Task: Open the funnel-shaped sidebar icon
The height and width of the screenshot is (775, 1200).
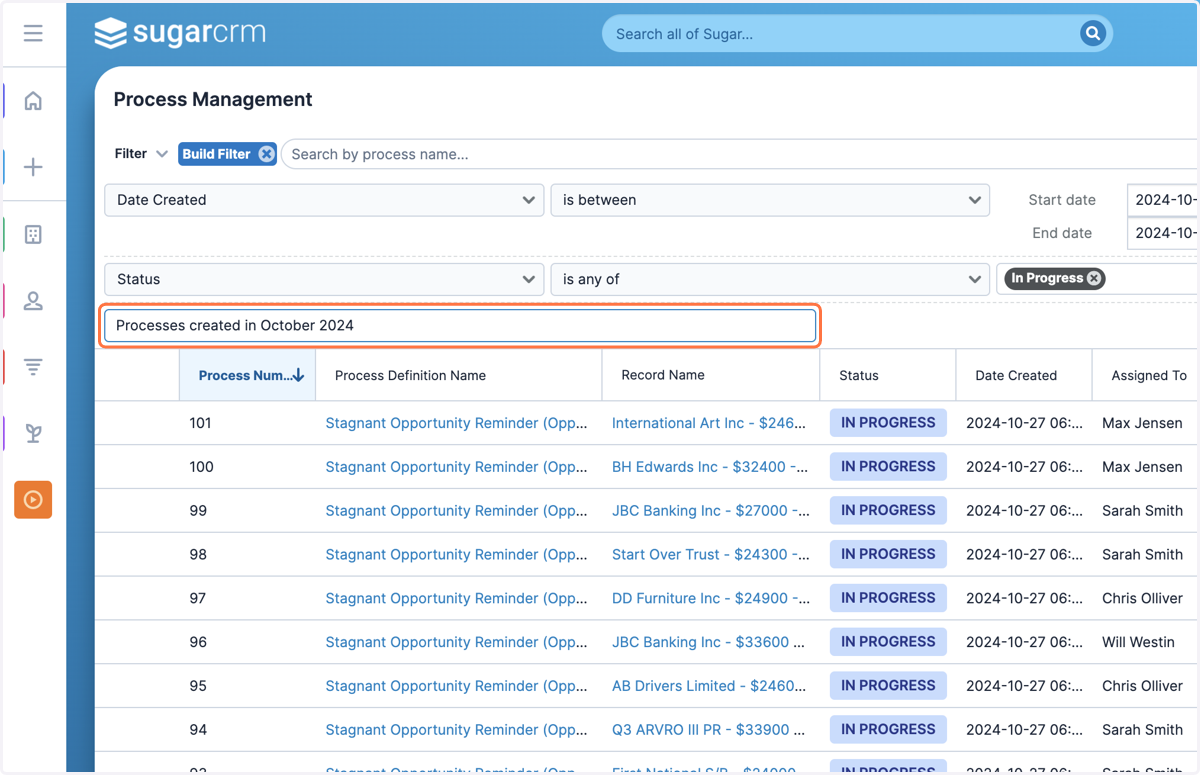Action: tap(33, 367)
